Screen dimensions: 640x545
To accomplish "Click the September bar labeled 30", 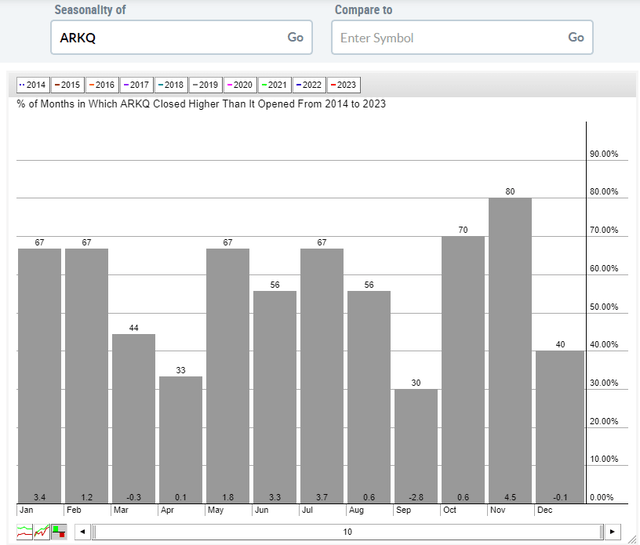I will point(416,446).
